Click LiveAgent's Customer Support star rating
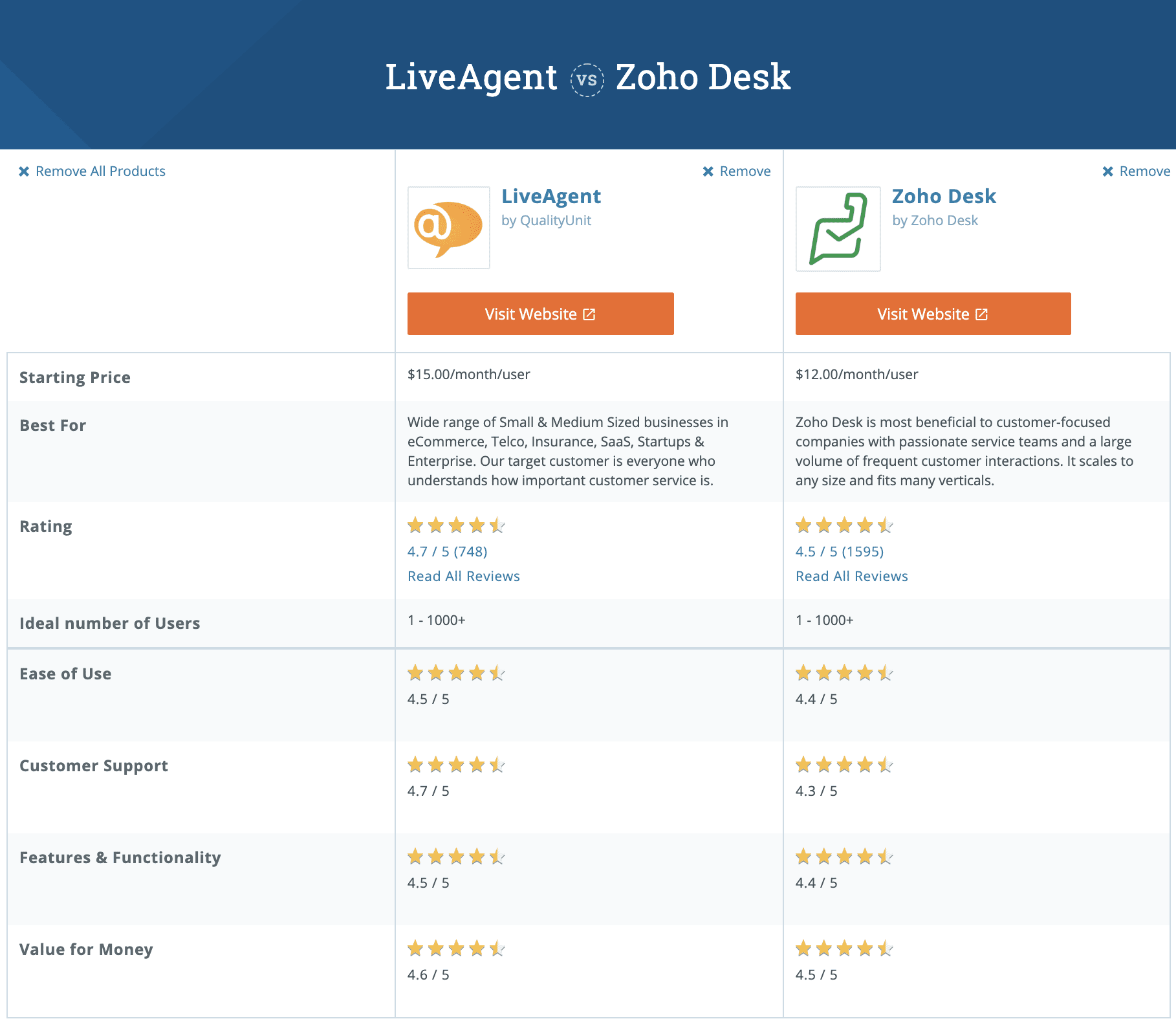The height and width of the screenshot is (1021, 1176). (x=455, y=765)
